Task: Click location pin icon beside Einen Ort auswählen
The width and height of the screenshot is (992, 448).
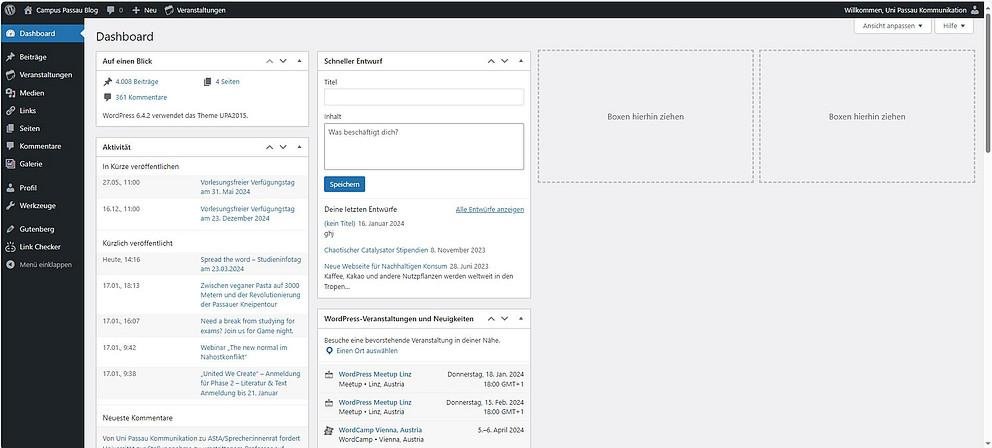Action: (x=329, y=351)
